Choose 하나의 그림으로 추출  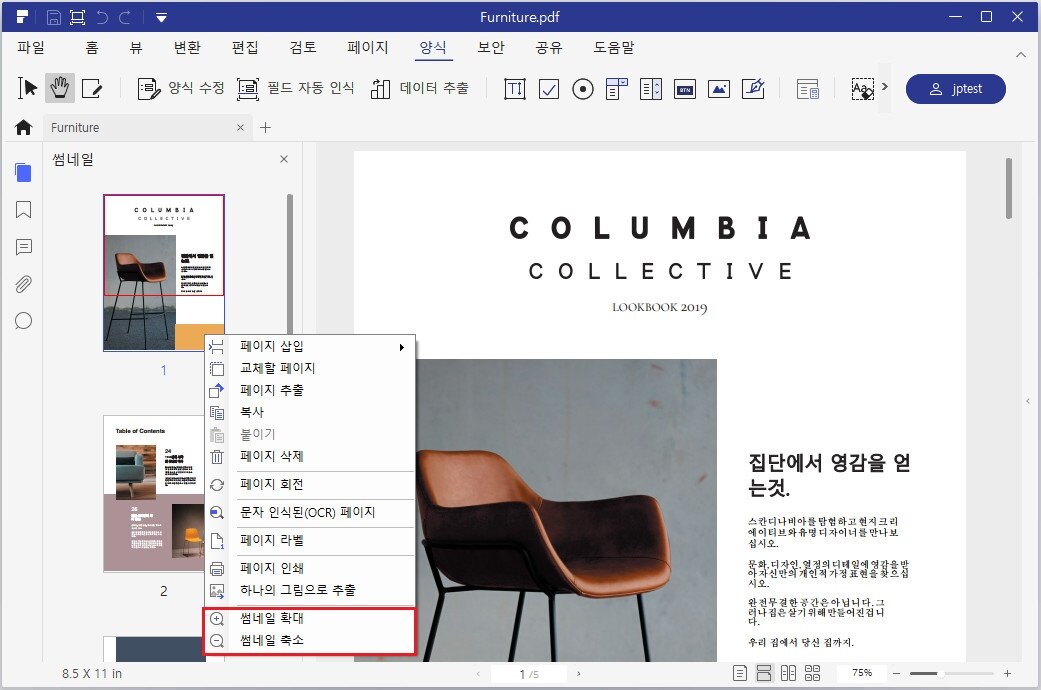point(310,590)
